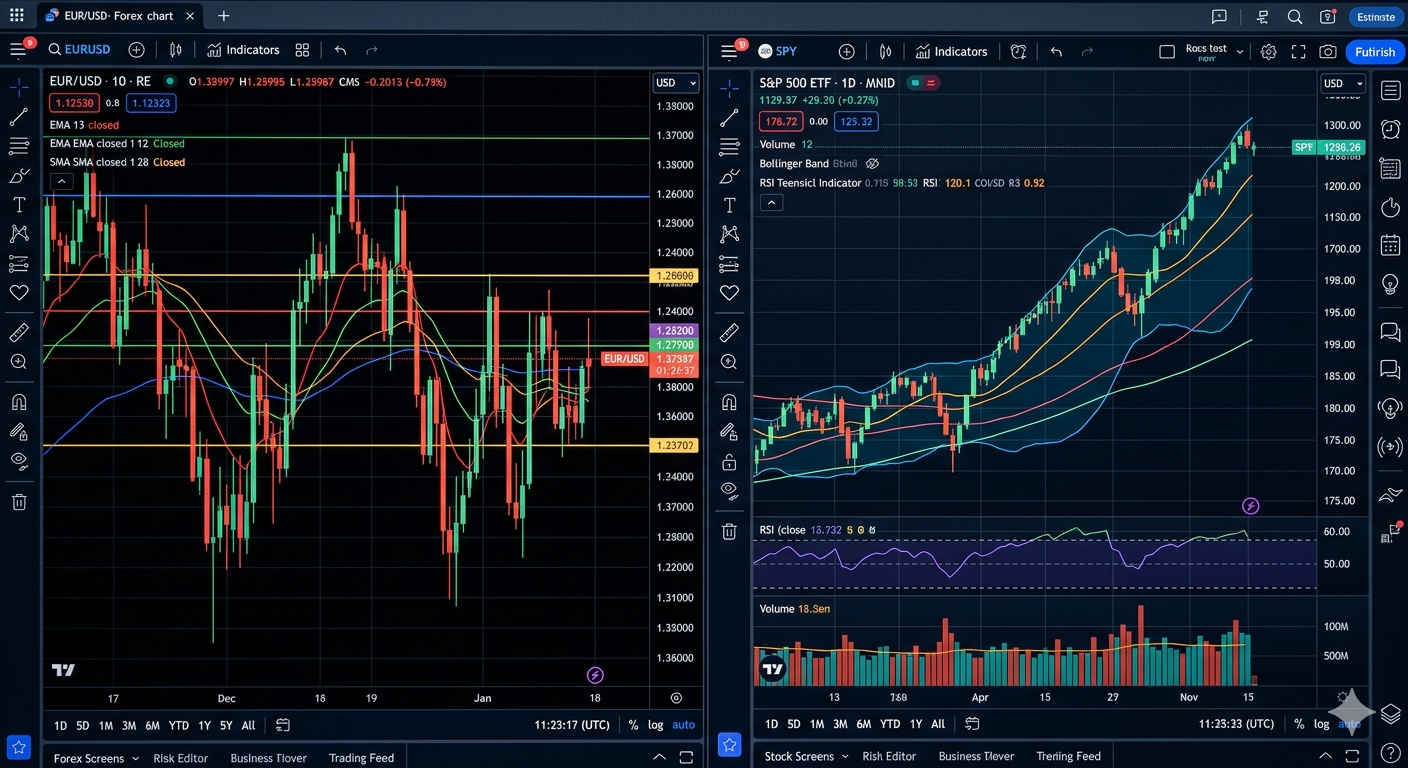Collapse indicator legend on EURUSD chart

point(62,181)
